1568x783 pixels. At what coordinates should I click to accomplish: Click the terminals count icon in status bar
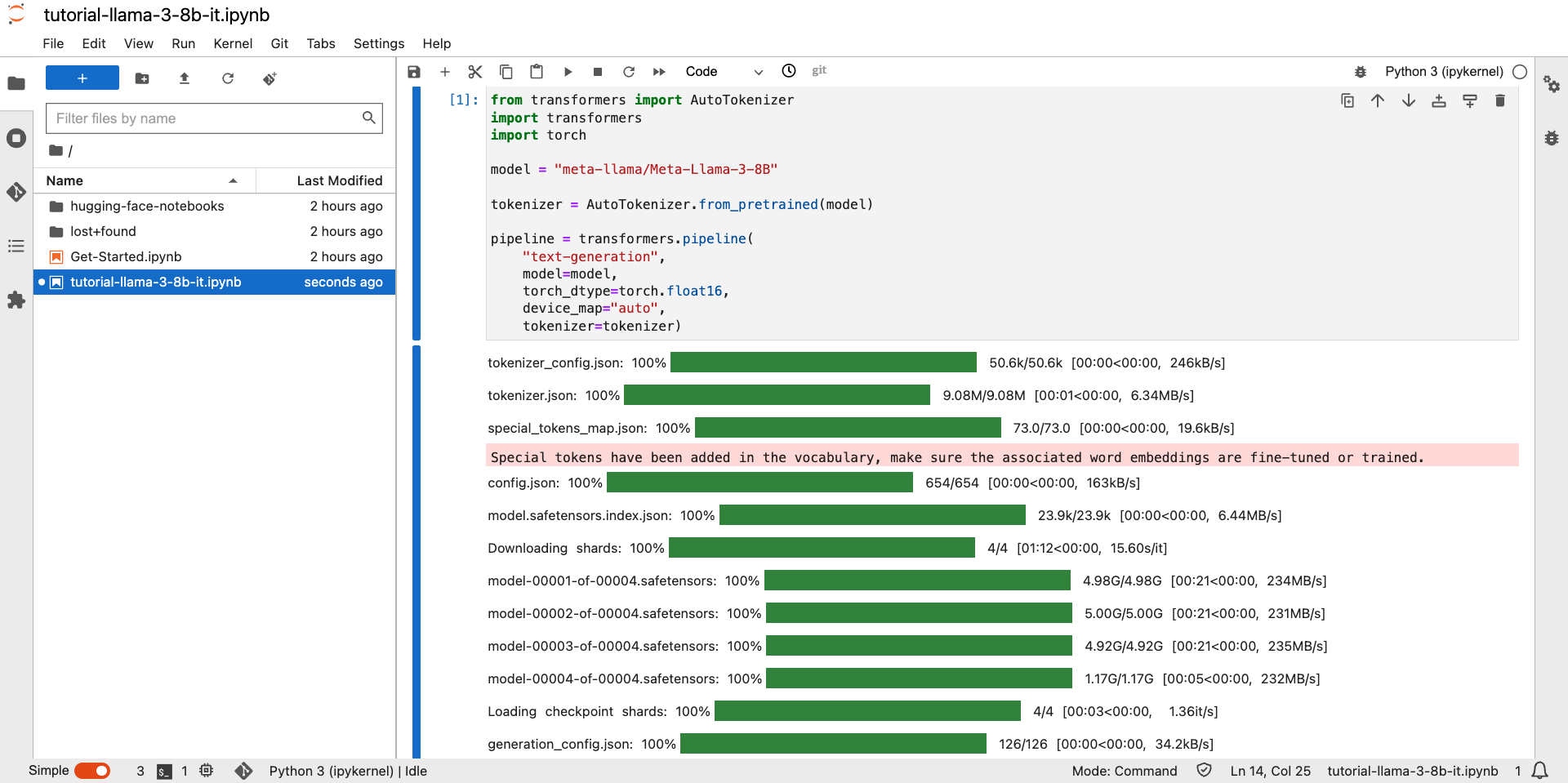[x=164, y=771]
